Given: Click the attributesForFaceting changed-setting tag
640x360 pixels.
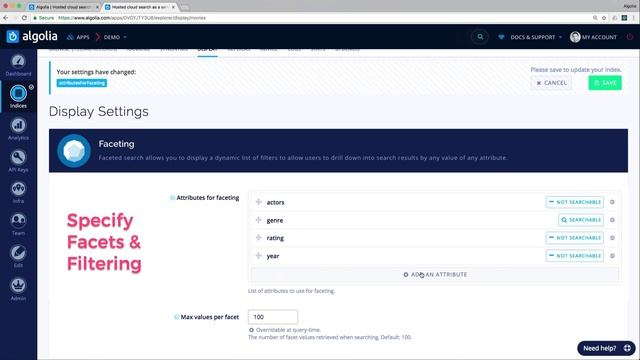Looking at the screenshot, I should click(x=82, y=83).
